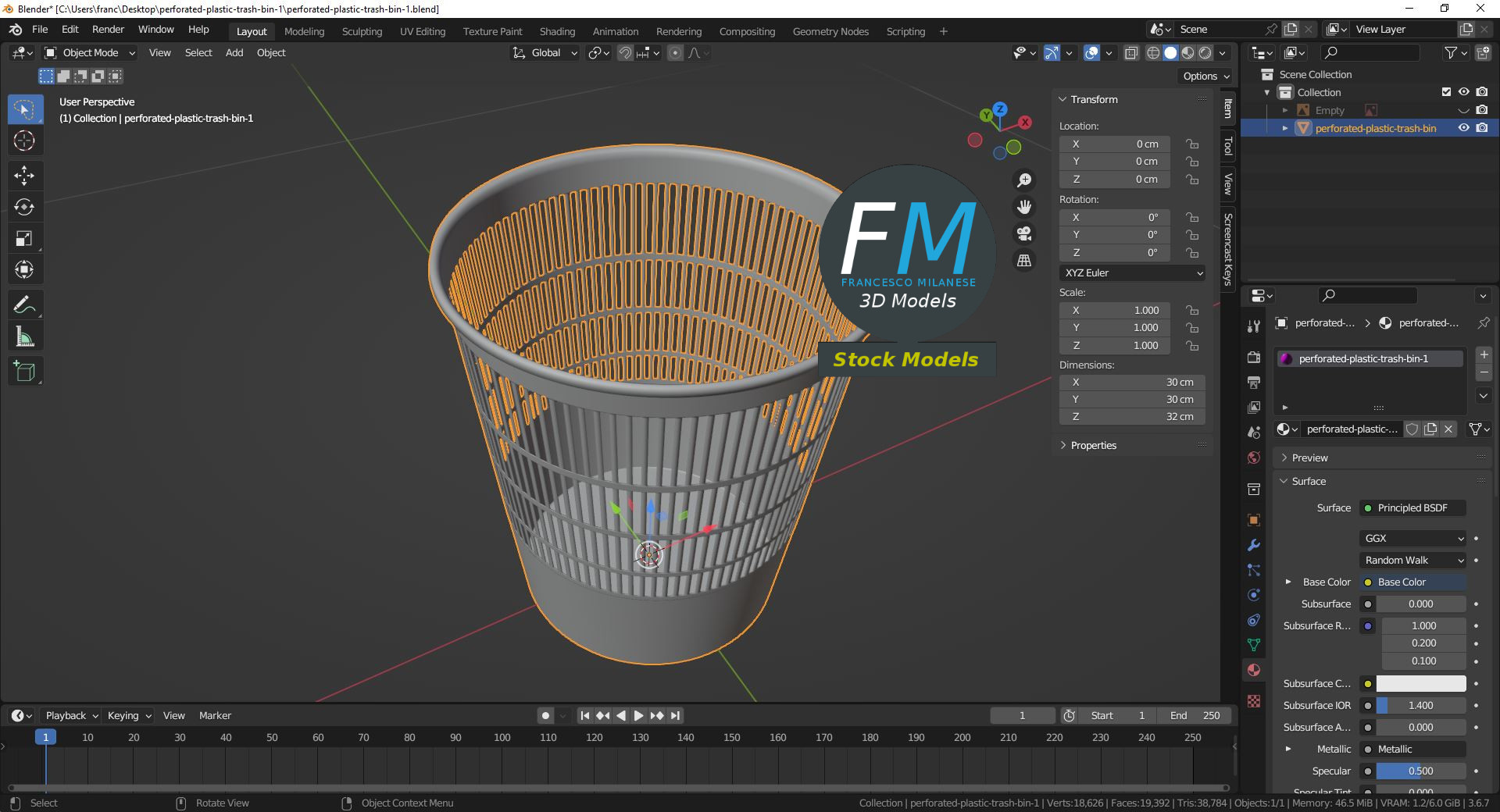Click the Subsurface Color white swatch
This screenshot has width=1500, height=812.
tap(1420, 683)
